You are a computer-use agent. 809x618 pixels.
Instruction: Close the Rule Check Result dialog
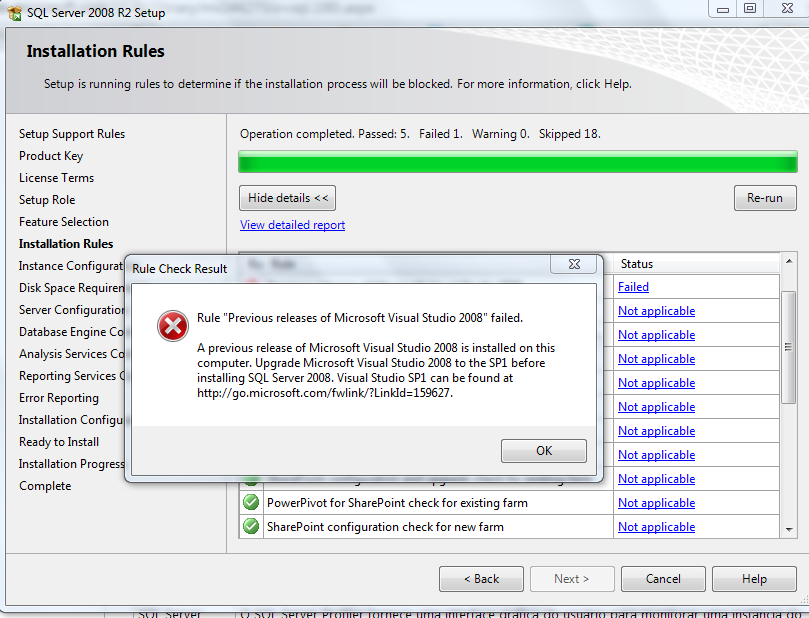[576, 265]
